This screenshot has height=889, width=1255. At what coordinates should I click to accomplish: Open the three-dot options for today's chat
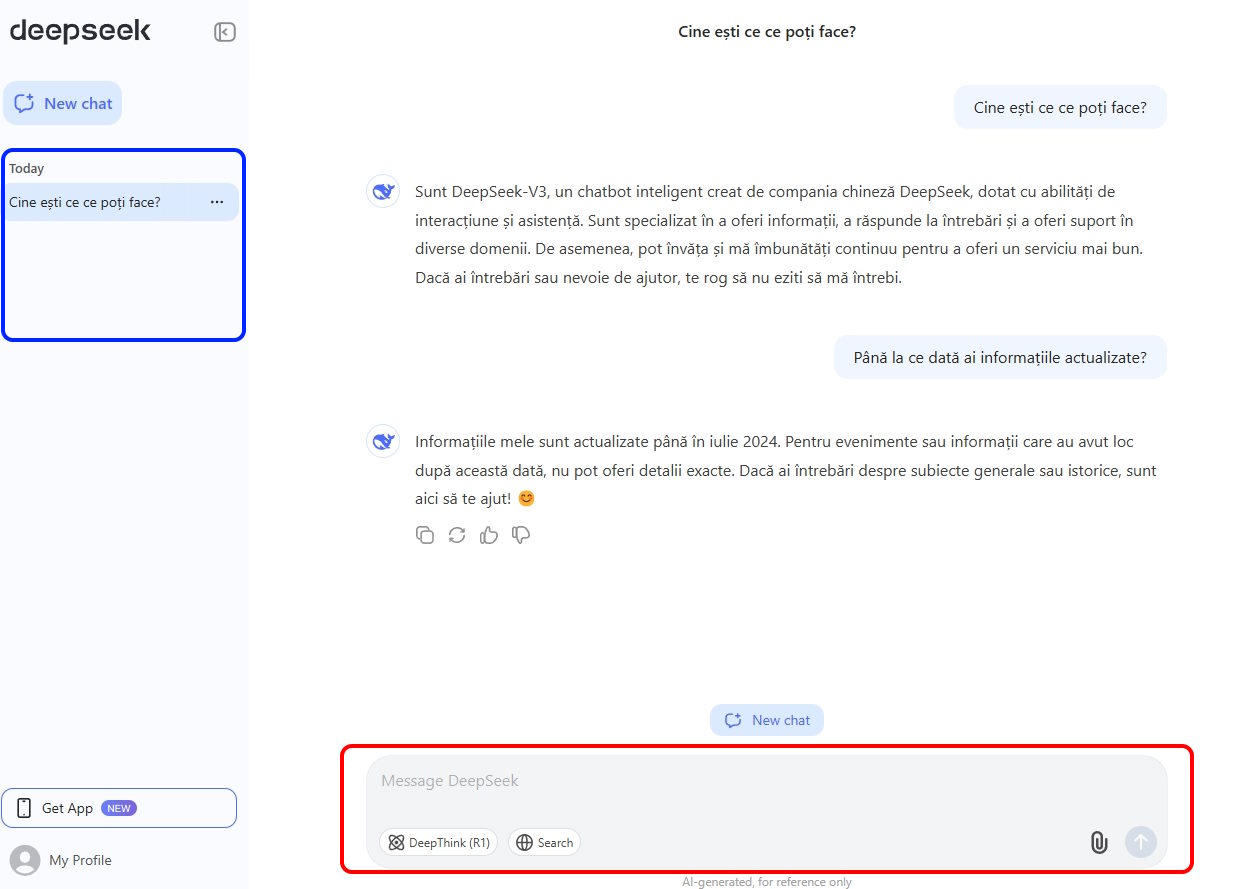pos(217,202)
